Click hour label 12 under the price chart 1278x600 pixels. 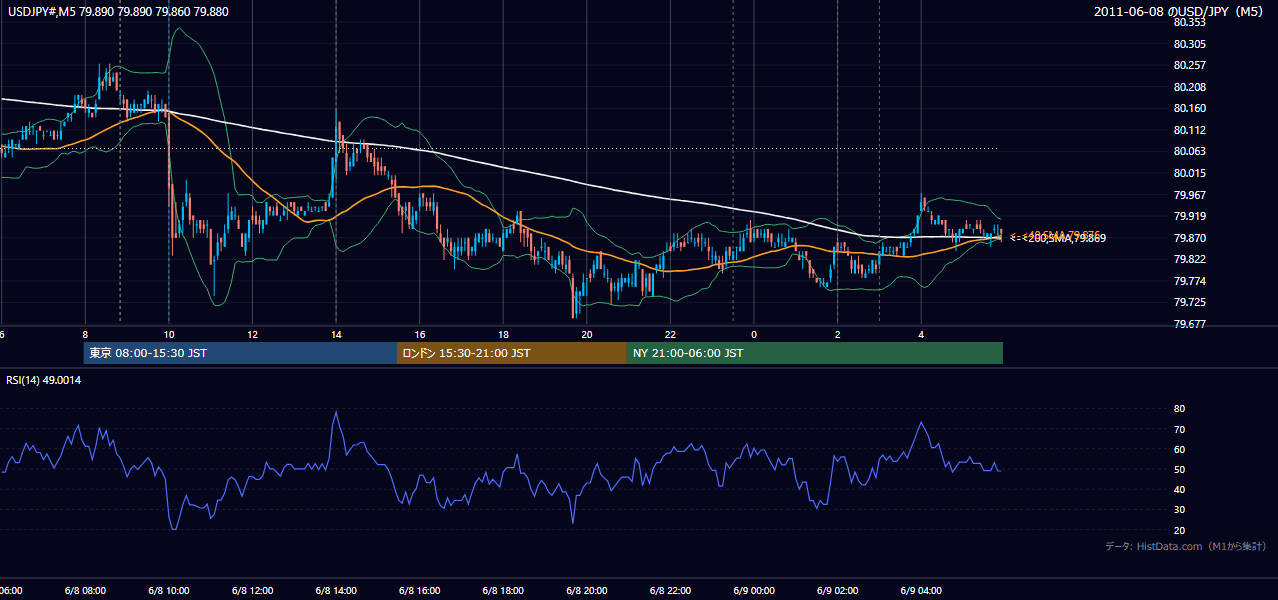coord(252,334)
